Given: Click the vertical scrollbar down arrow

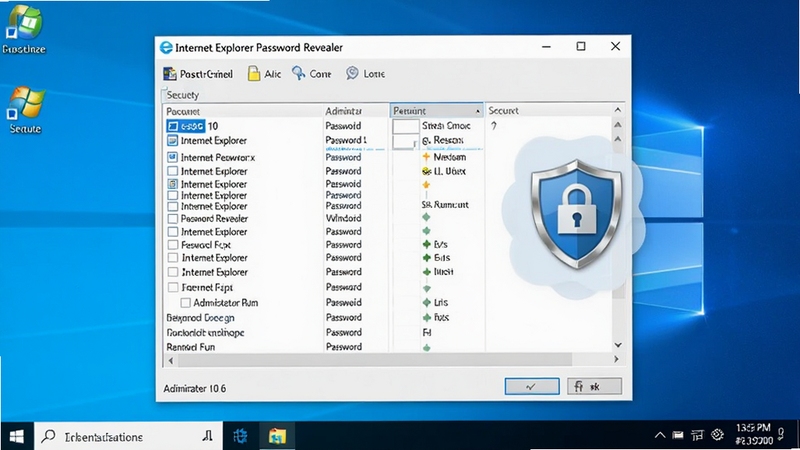Looking at the screenshot, I should click(618, 345).
